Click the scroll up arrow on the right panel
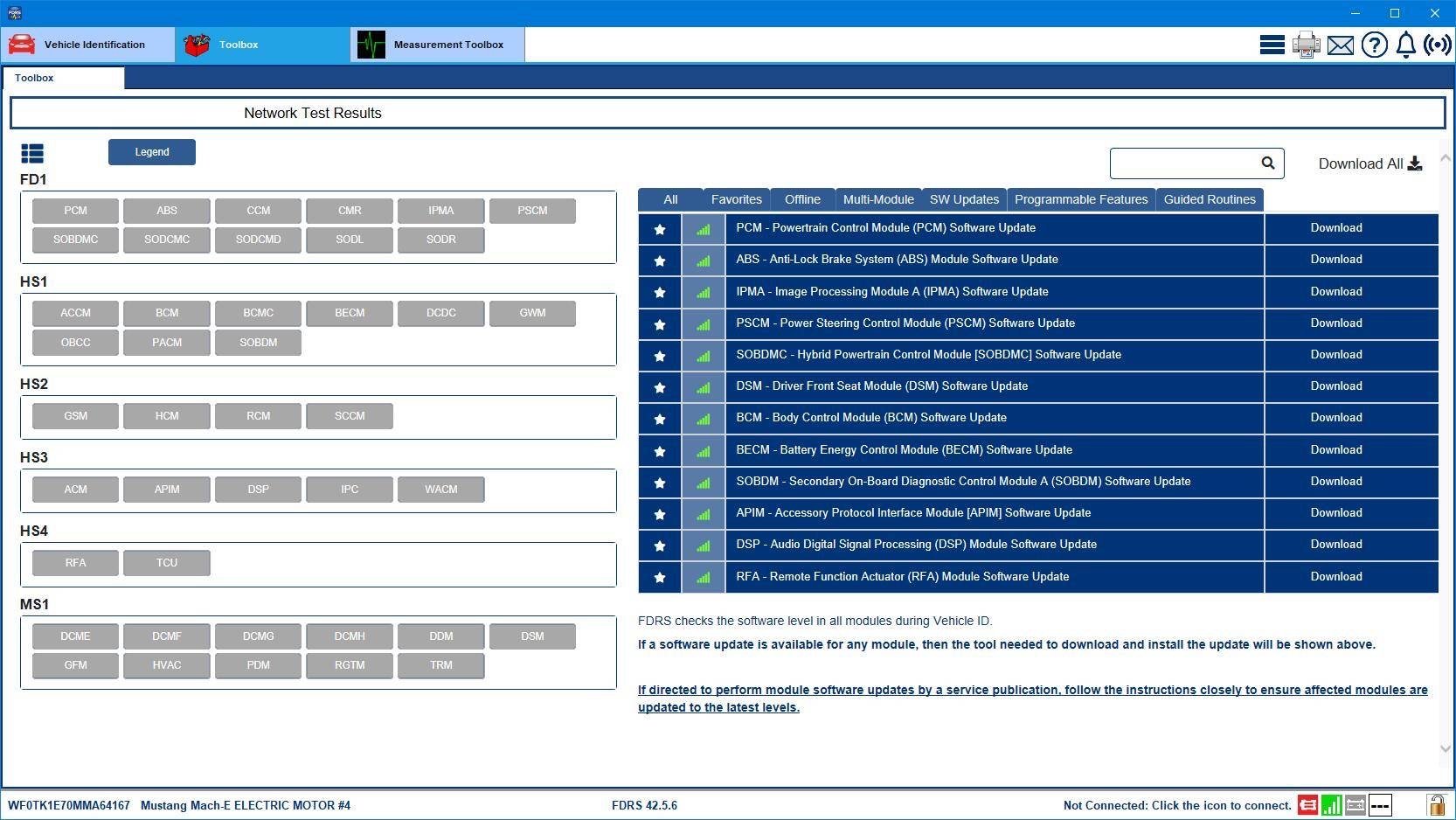1456x820 pixels. point(1445,158)
